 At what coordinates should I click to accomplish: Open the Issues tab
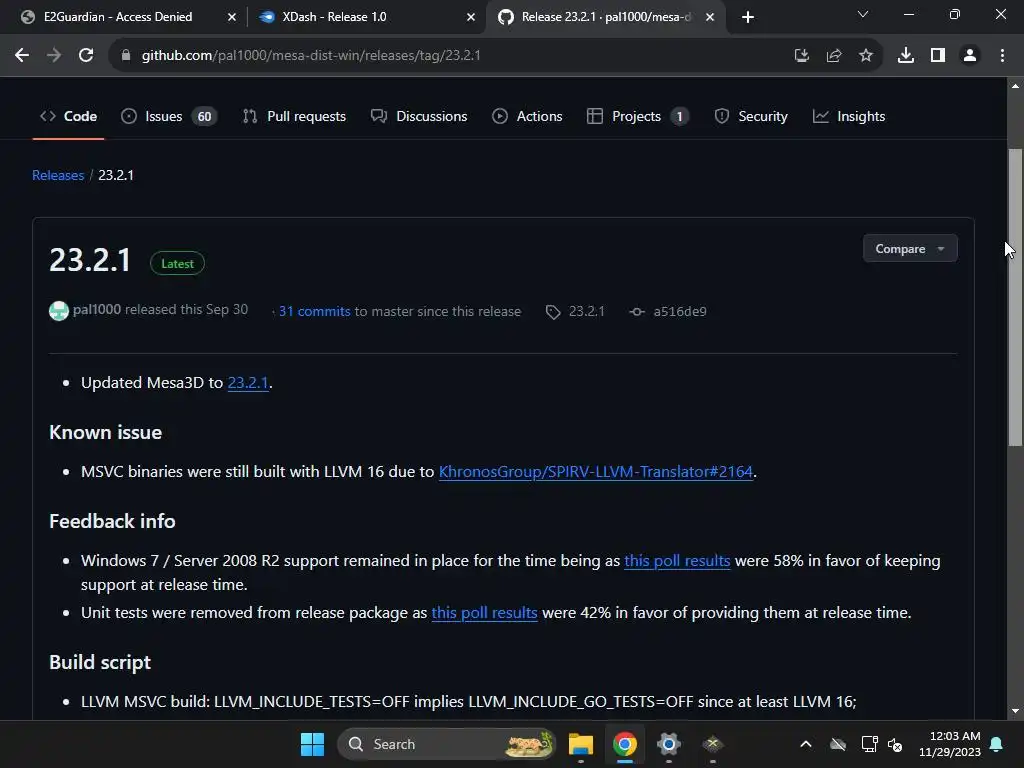coord(169,116)
